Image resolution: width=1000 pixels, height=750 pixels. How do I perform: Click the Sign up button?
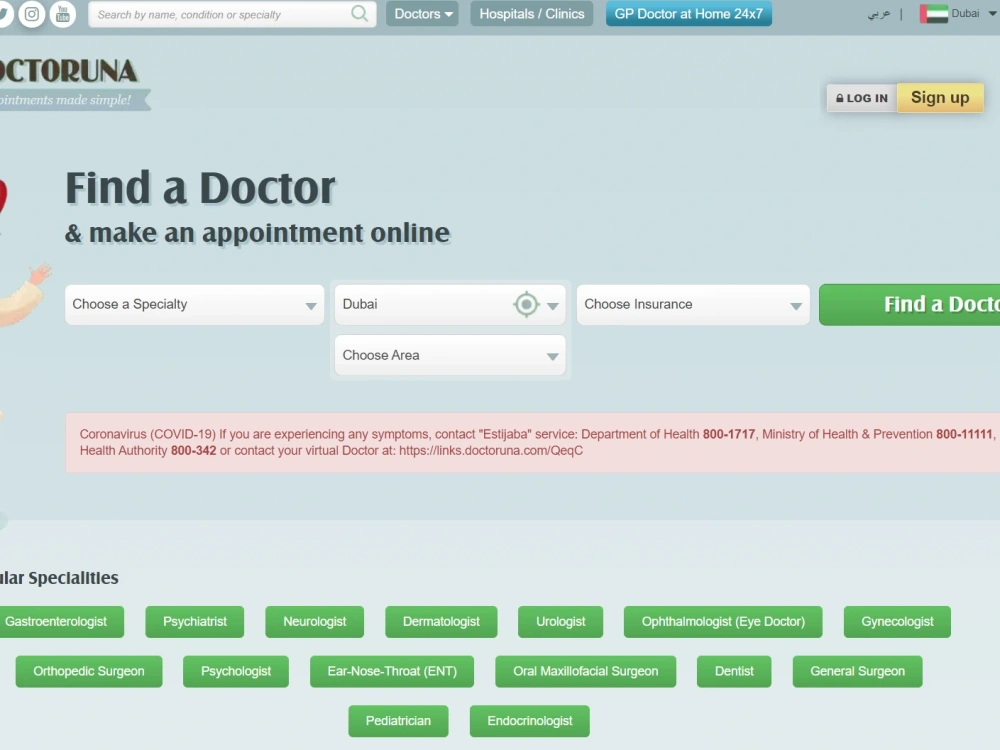pos(940,98)
